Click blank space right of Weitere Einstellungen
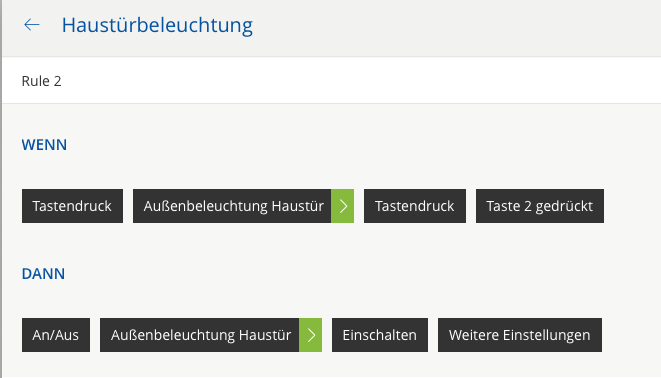Screen dimensions: 661x378 631,335
